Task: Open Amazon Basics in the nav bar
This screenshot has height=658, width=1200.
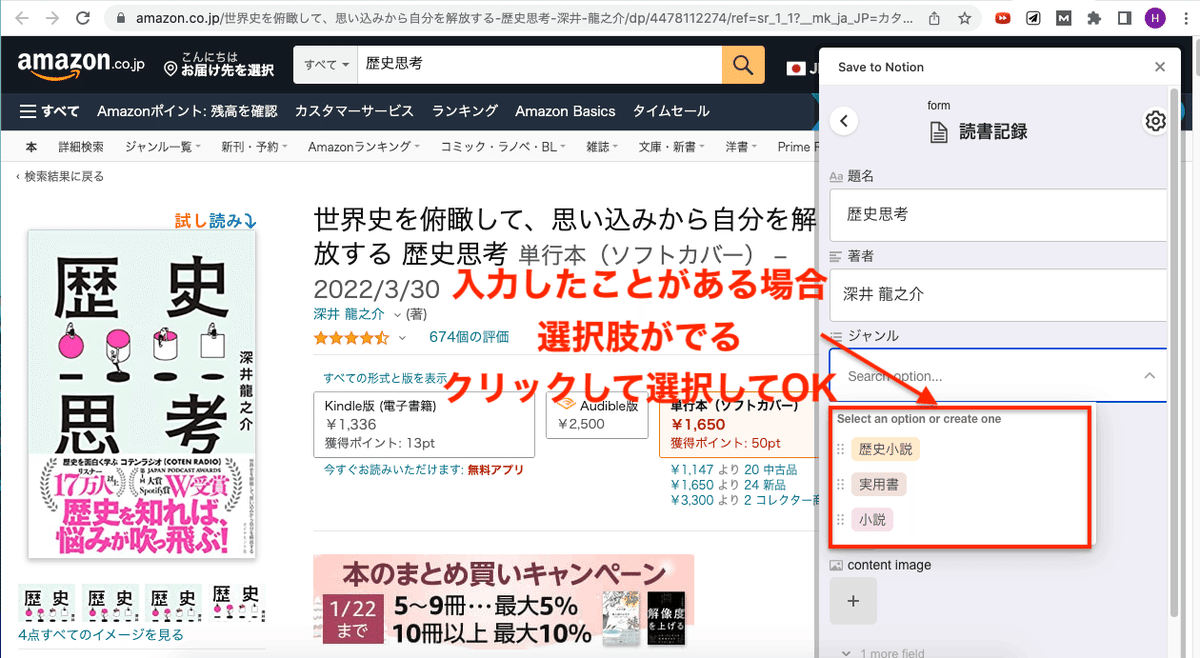Action: tap(565, 111)
